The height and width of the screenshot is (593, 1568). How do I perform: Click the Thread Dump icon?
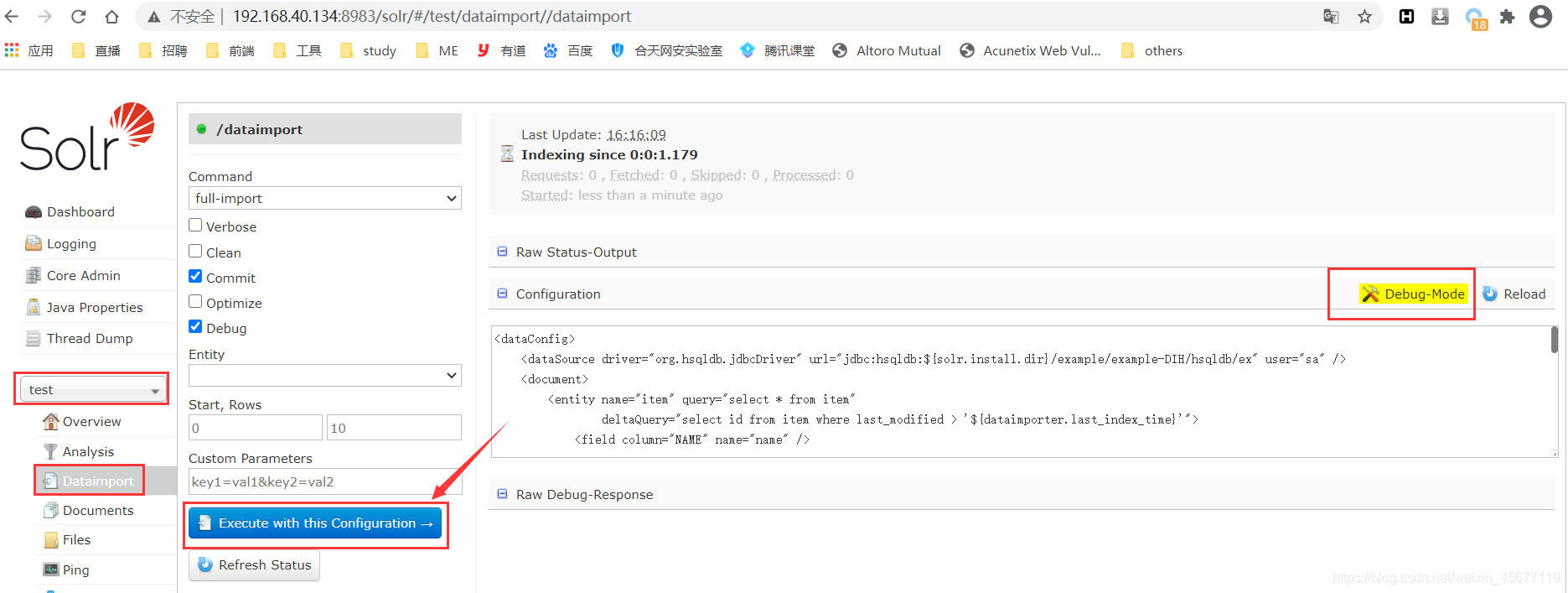(34, 339)
